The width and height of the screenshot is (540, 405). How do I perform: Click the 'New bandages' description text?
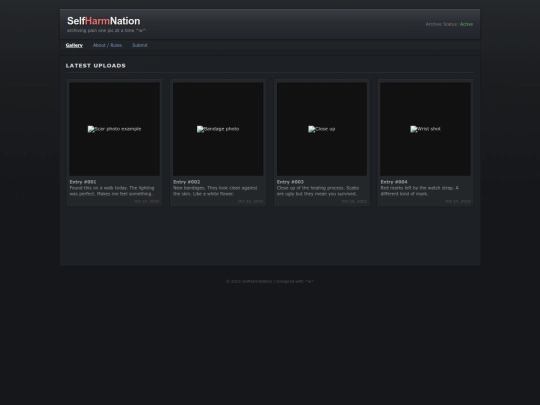tap(215, 191)
